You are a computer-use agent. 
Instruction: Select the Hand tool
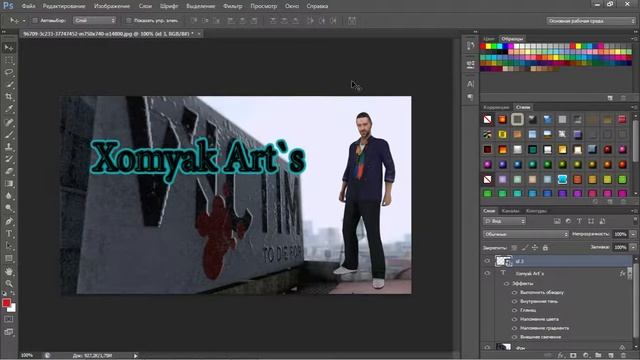point(9,271)
